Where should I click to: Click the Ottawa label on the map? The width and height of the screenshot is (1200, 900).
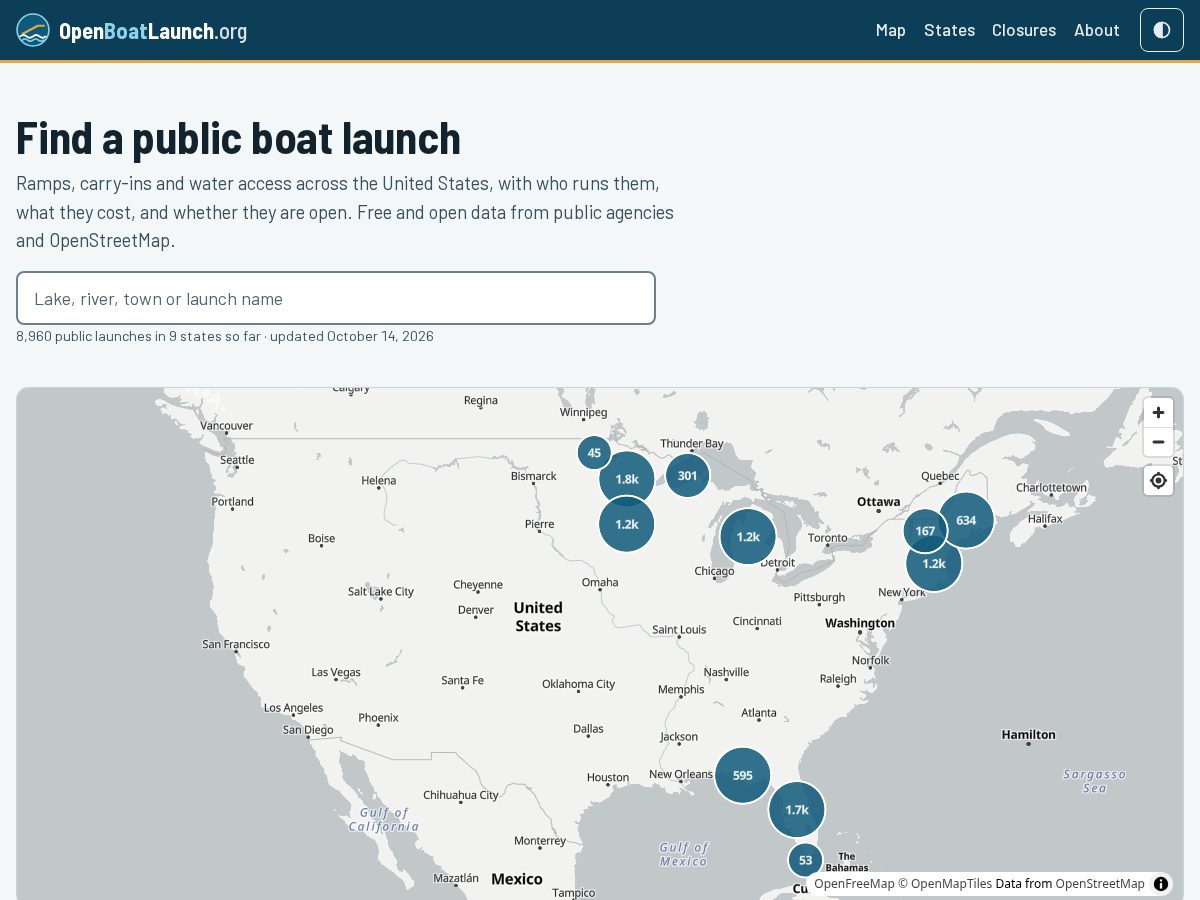point(878,502)
